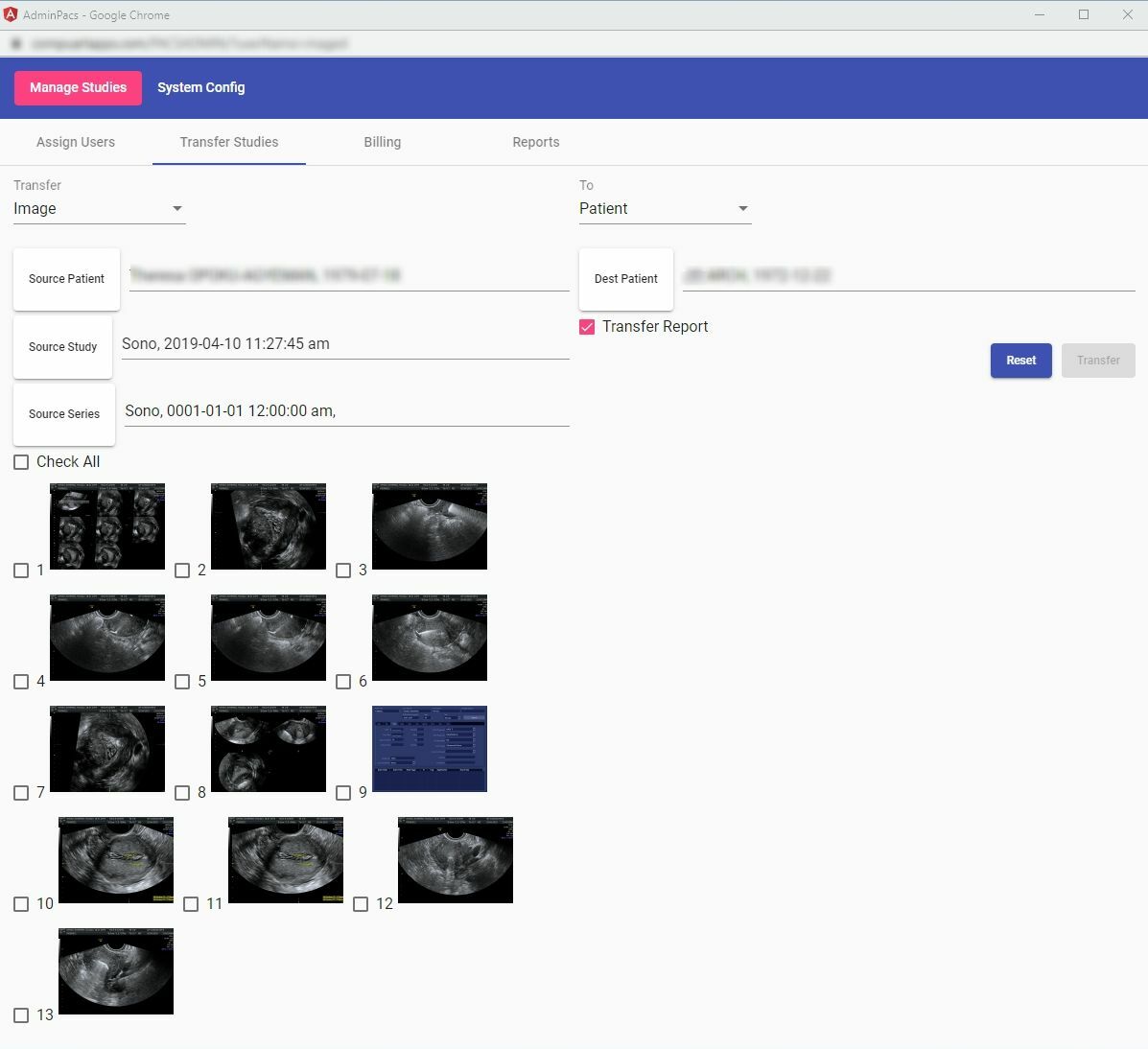Tick the checkbox for image 12
The width and height of the screenshot is (1148, 1049).
pos(361,904)
